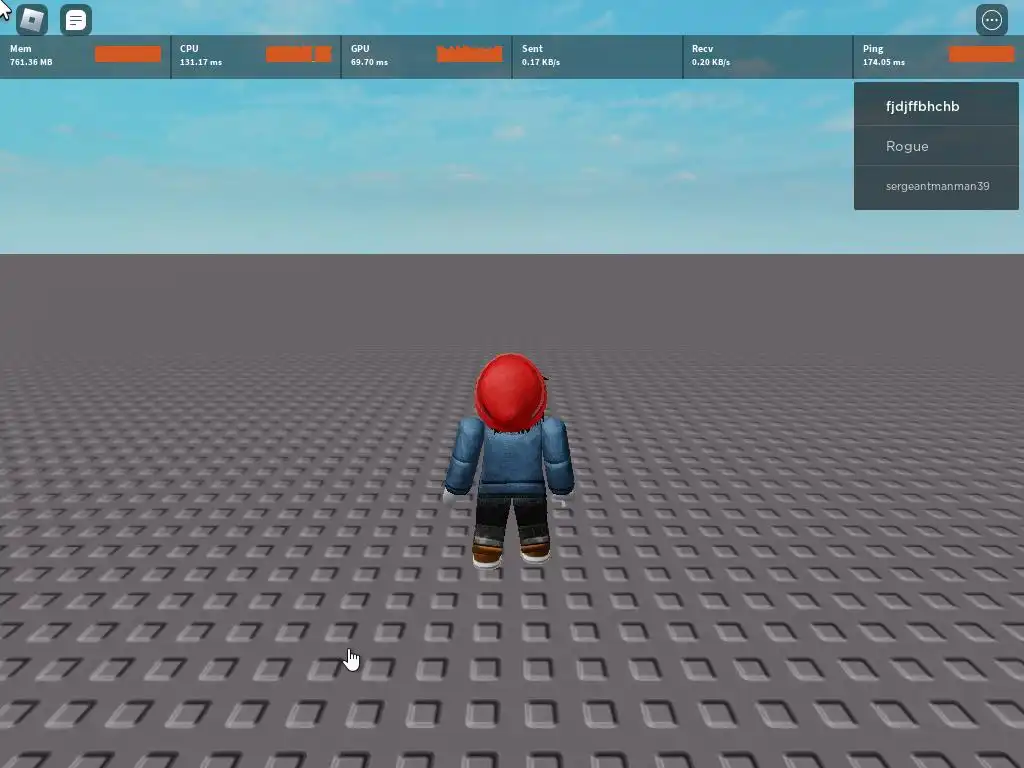Select the Mem performance stat panel

click(85, 57)
